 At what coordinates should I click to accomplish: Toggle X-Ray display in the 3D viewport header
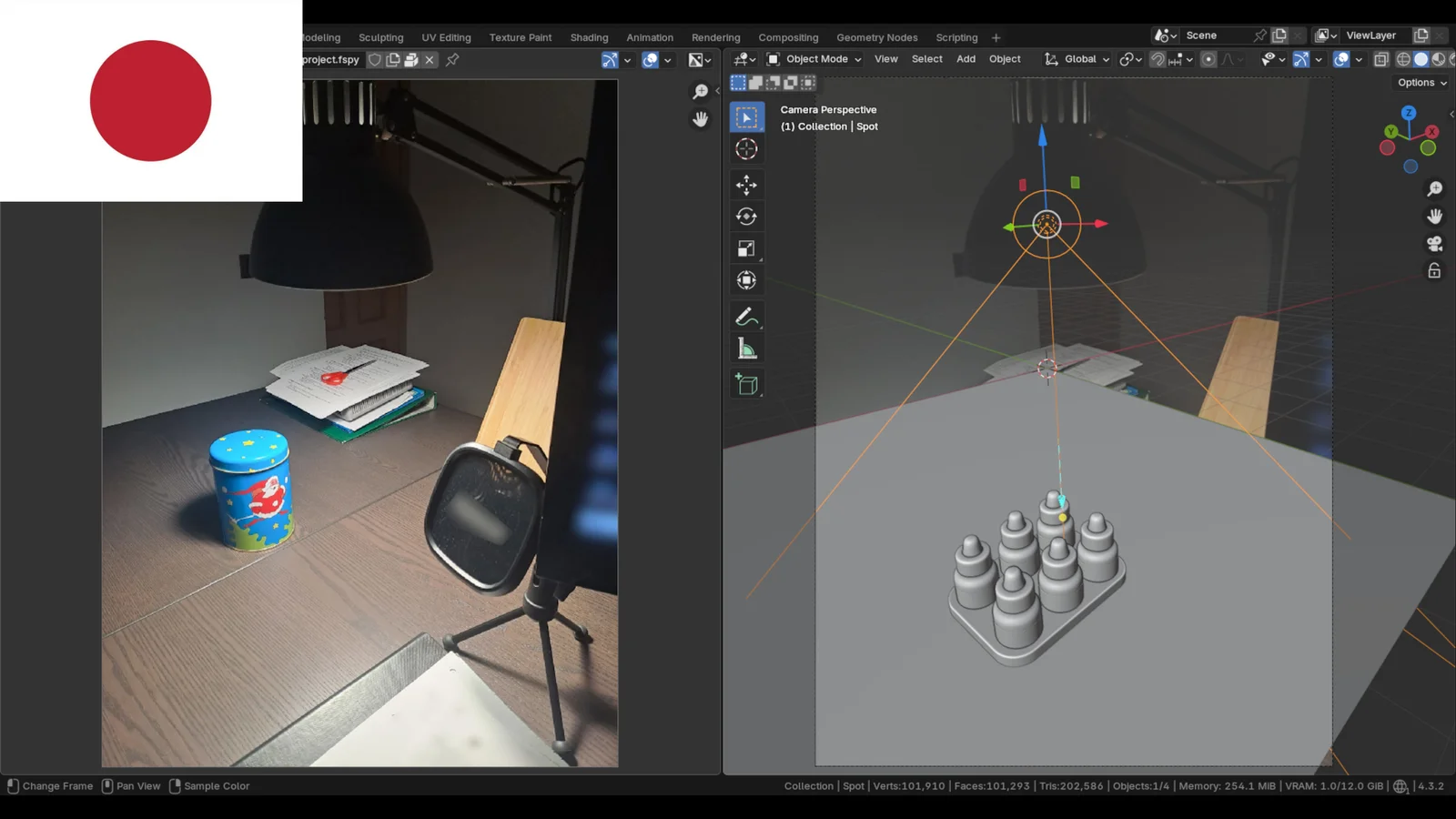point(1380,59)
